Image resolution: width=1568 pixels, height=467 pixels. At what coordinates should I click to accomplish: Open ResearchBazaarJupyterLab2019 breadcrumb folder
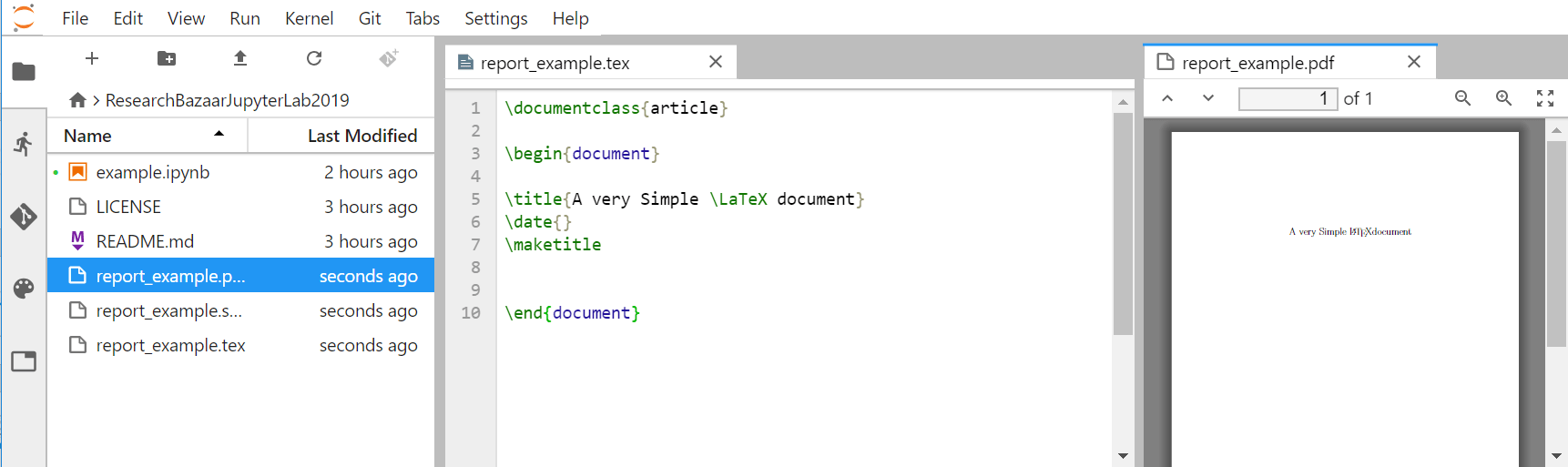pos(228,100)
